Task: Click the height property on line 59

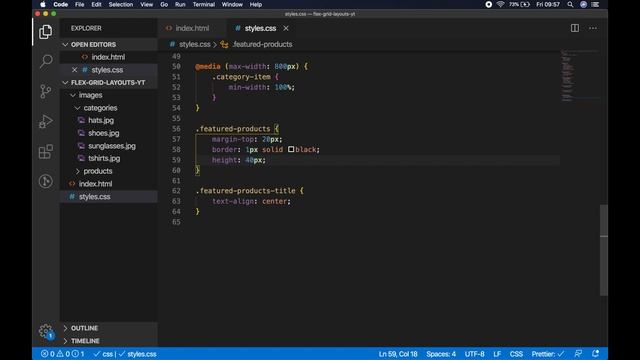Action: point(224,160)
